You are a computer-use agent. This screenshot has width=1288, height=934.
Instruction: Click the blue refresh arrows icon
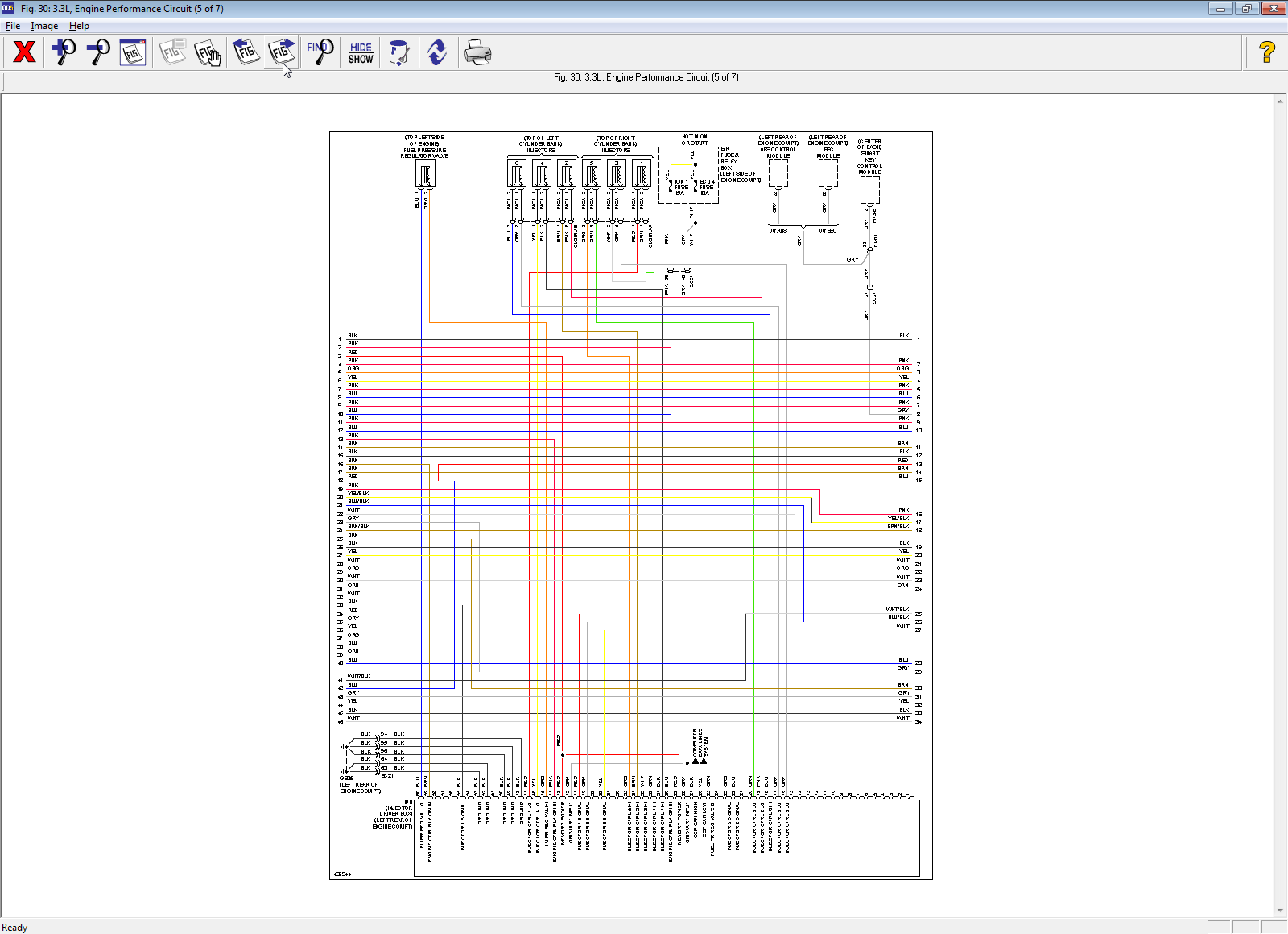pyautogui.click(x=437, y=52)
